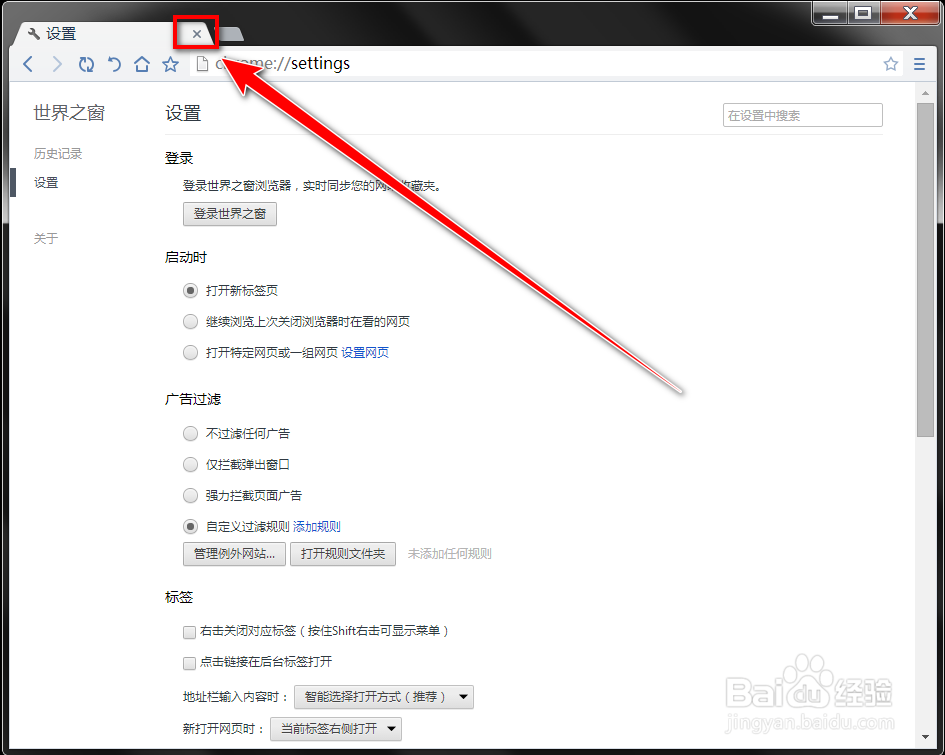Viewport: 945px width, 755px height.
Task: Click the vertical scrollbar thumb
Action: pos(925,270)
